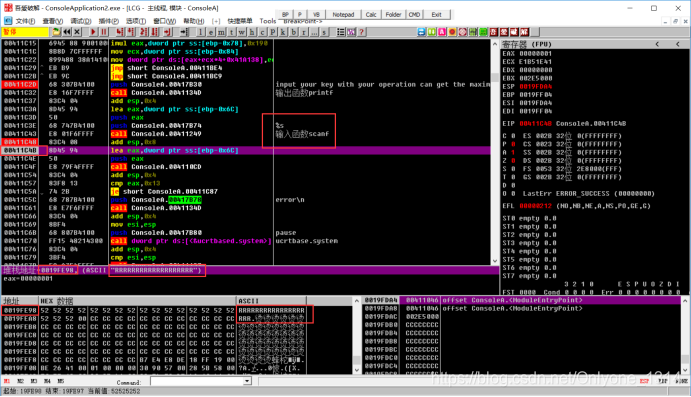The width and height of the screenshot is (691, 397).
Task: Click the Exit quick button
Action: click(x=436, y=15)
